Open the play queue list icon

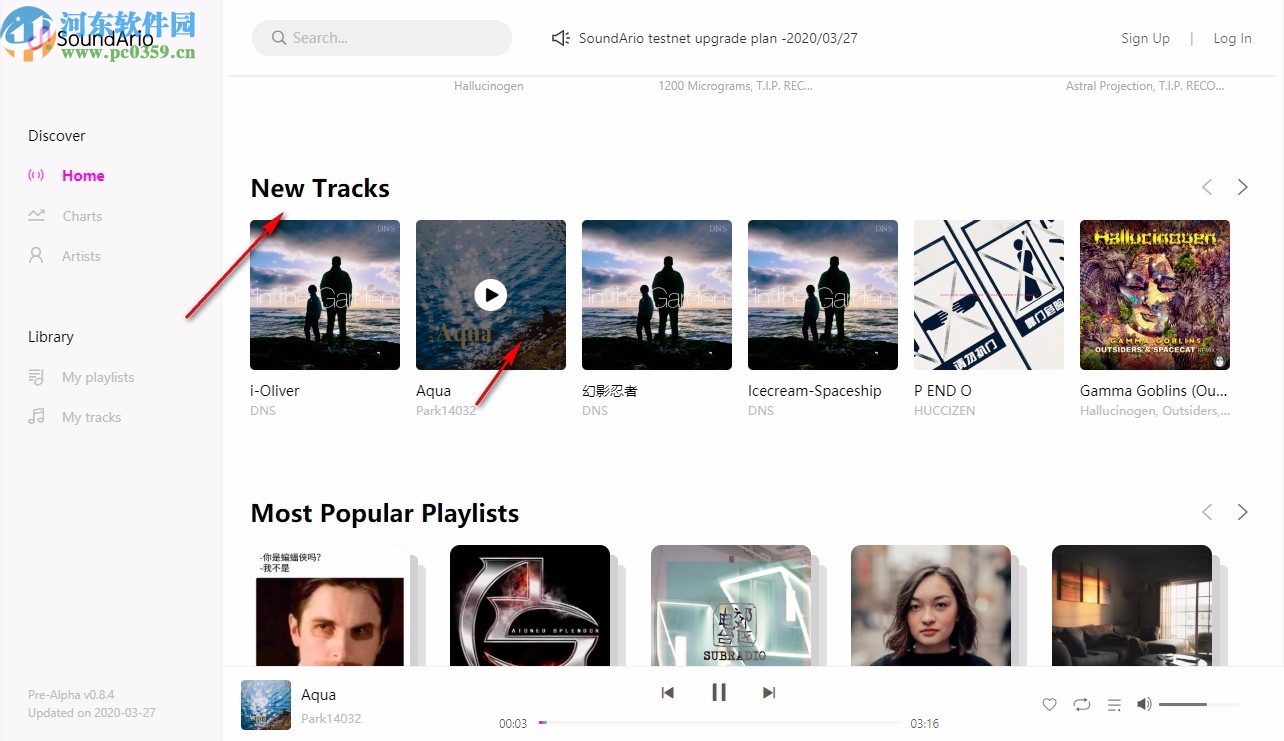pos(1114,704)
